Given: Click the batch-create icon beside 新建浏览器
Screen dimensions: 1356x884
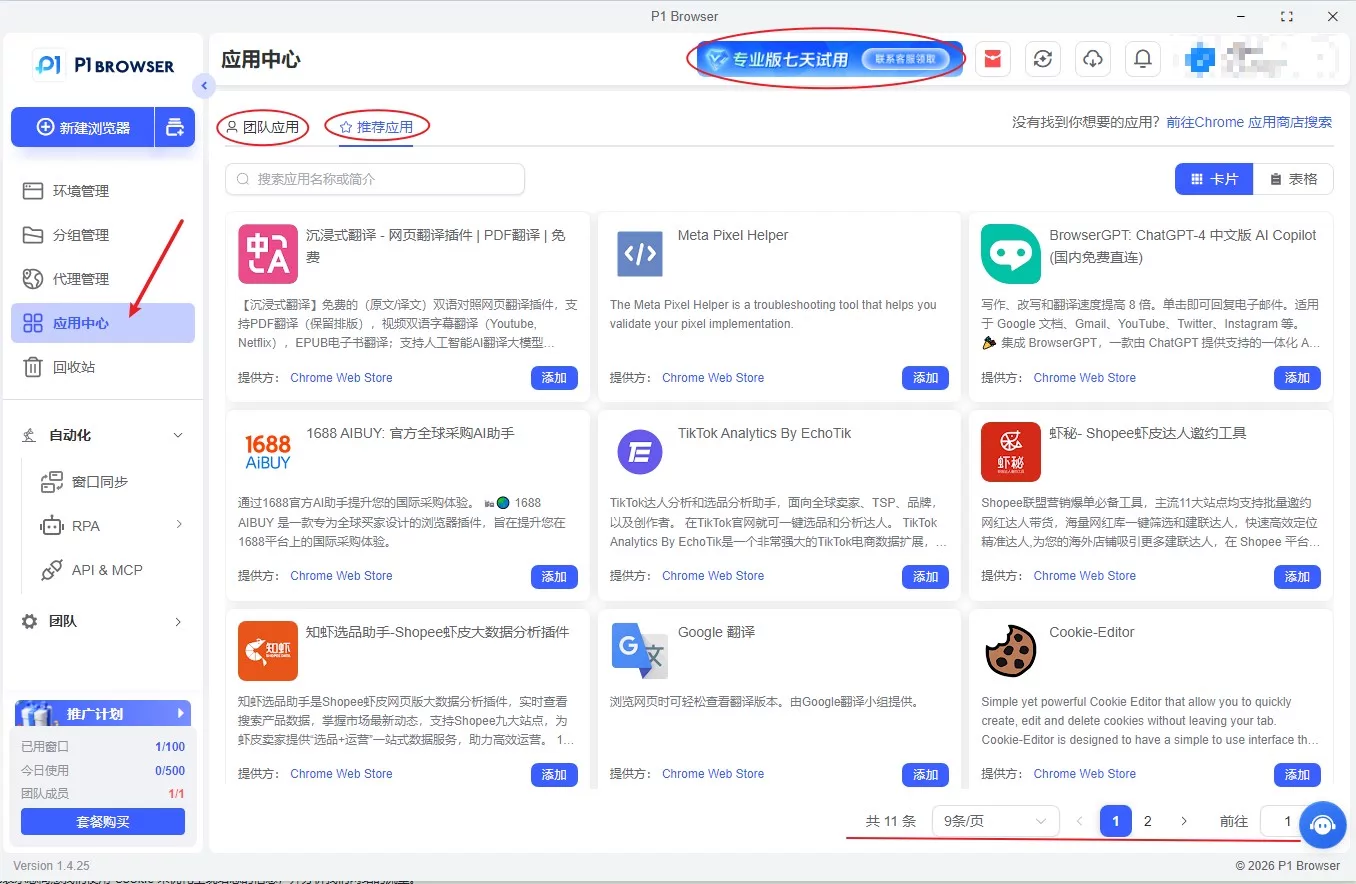Looking at the screenshot, I should click(175, 127).
